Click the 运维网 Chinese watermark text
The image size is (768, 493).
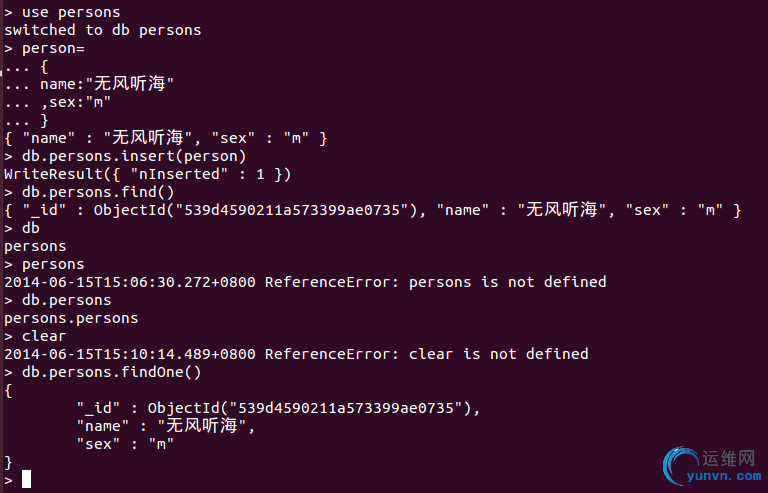coord(729,459)
